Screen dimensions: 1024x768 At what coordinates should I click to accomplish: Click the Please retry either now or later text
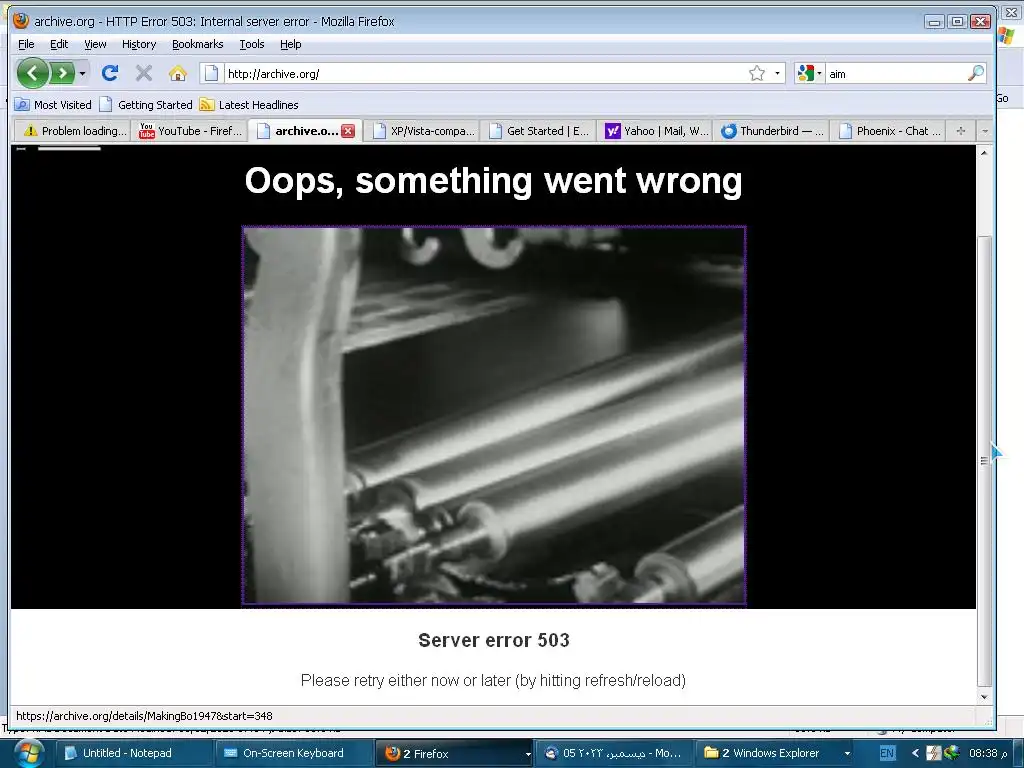tap(493, 680)
